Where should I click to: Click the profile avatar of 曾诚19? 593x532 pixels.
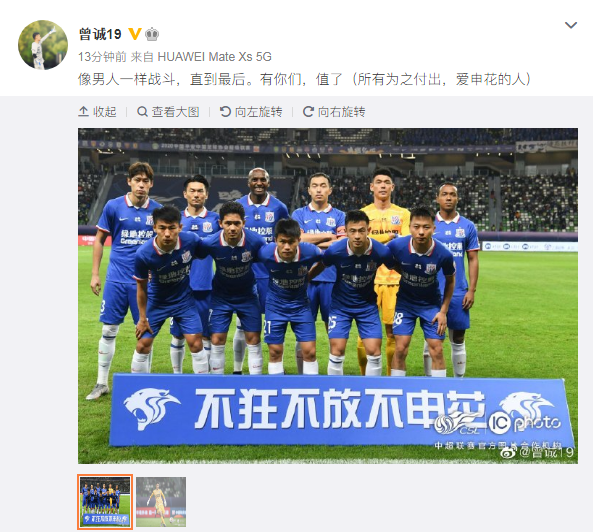43,45
